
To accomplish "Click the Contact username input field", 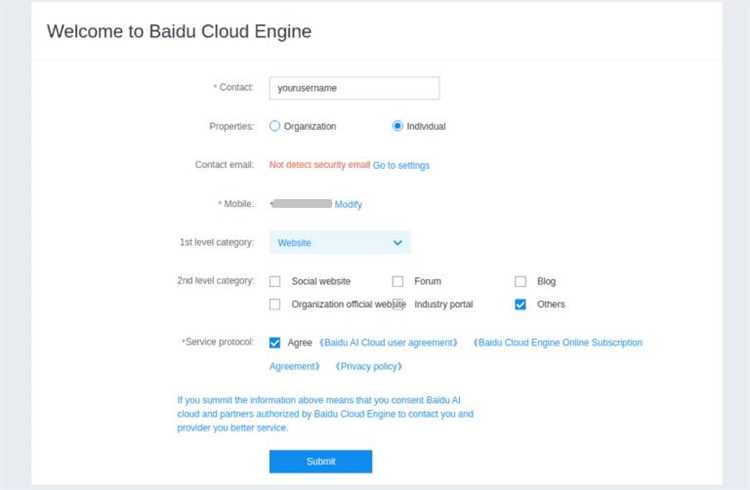I will coord(354,88).
